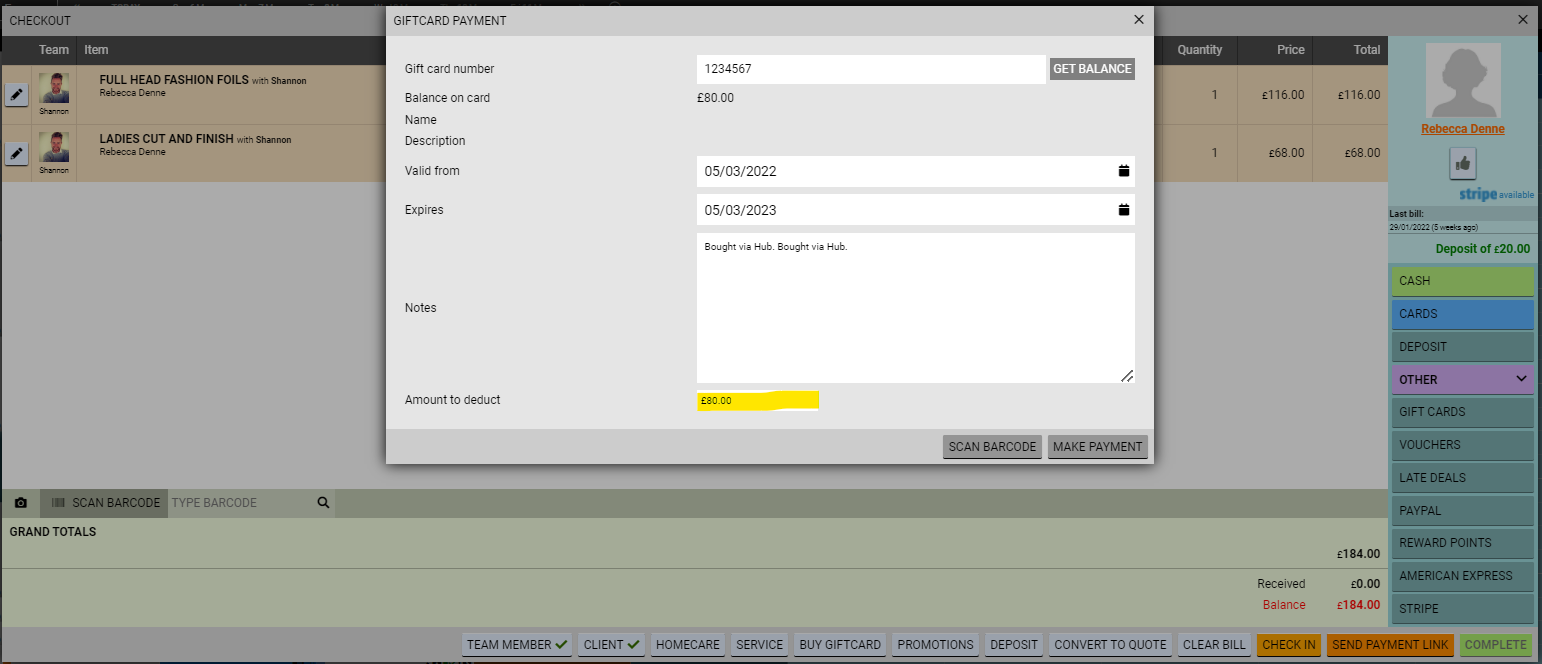Viewport: 1542px width, 664px height.
Task: Open the Valid from calendar picker
Action: [x=1123, y=171]
